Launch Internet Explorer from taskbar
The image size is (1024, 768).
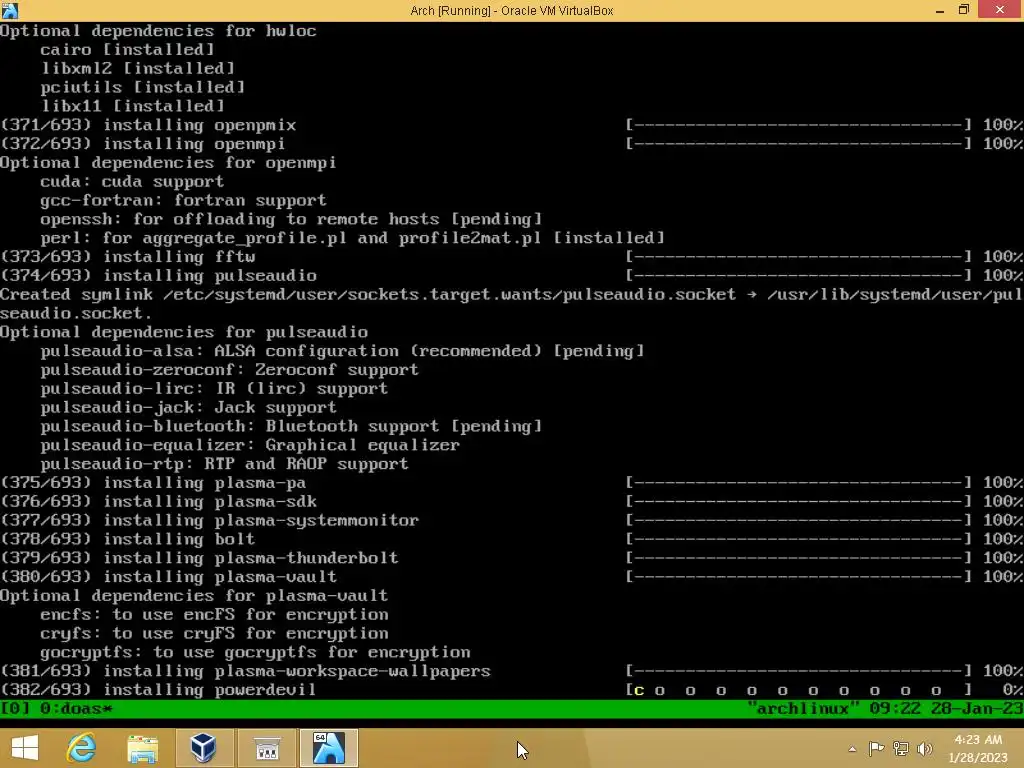(82, 748)
